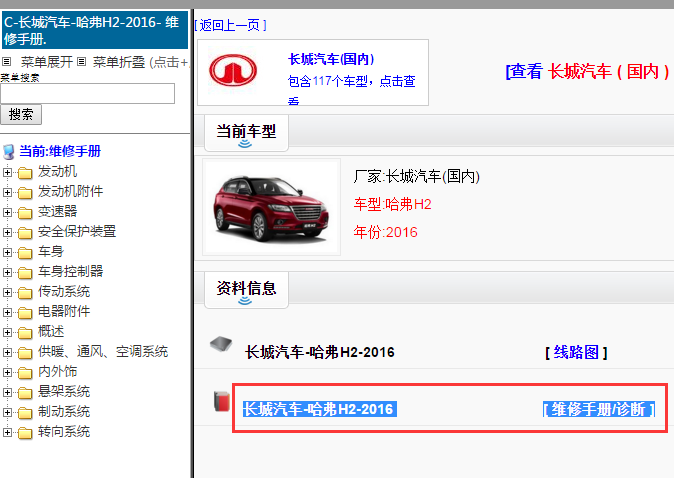Click 长城汽车-哈弗H2-2016 title beside 线路图
674x478 pixels.
(319, 352)
